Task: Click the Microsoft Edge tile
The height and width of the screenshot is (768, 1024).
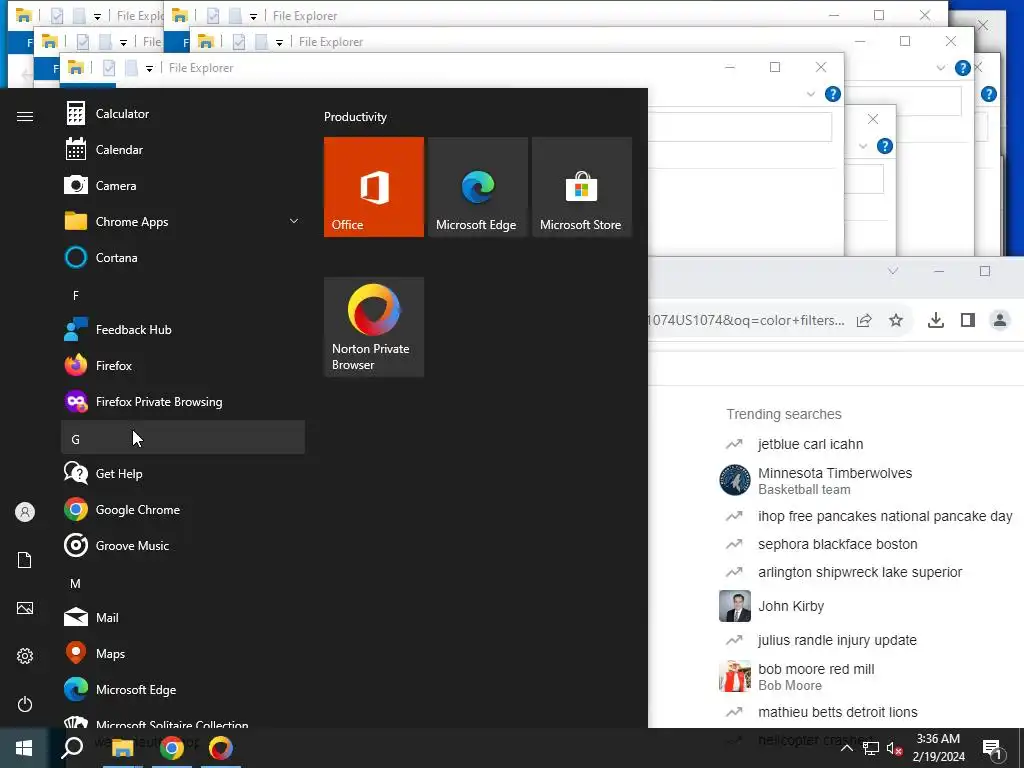Action: 477,187
